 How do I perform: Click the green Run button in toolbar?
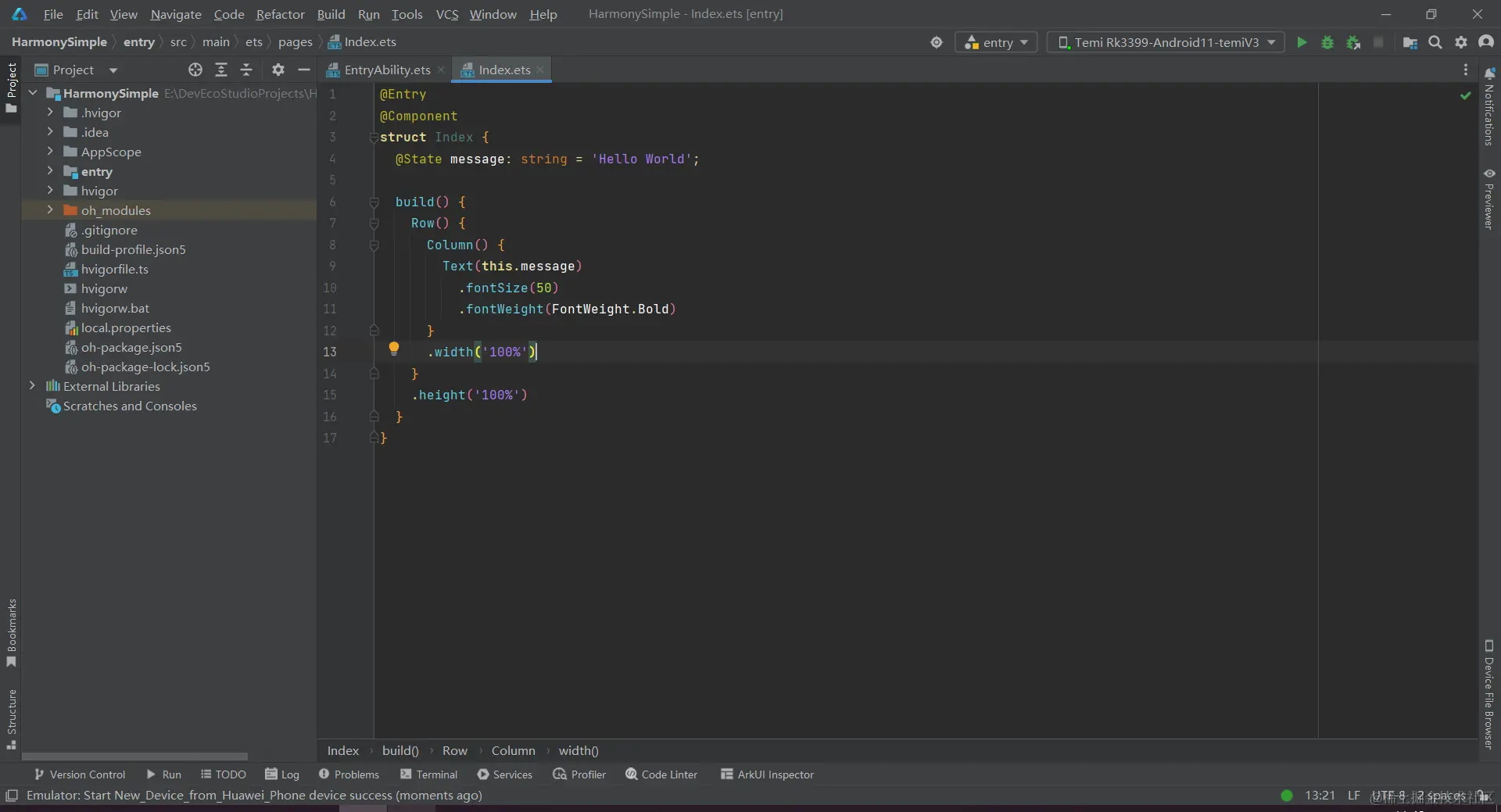pyautogui.click(x=1302, y=42)
